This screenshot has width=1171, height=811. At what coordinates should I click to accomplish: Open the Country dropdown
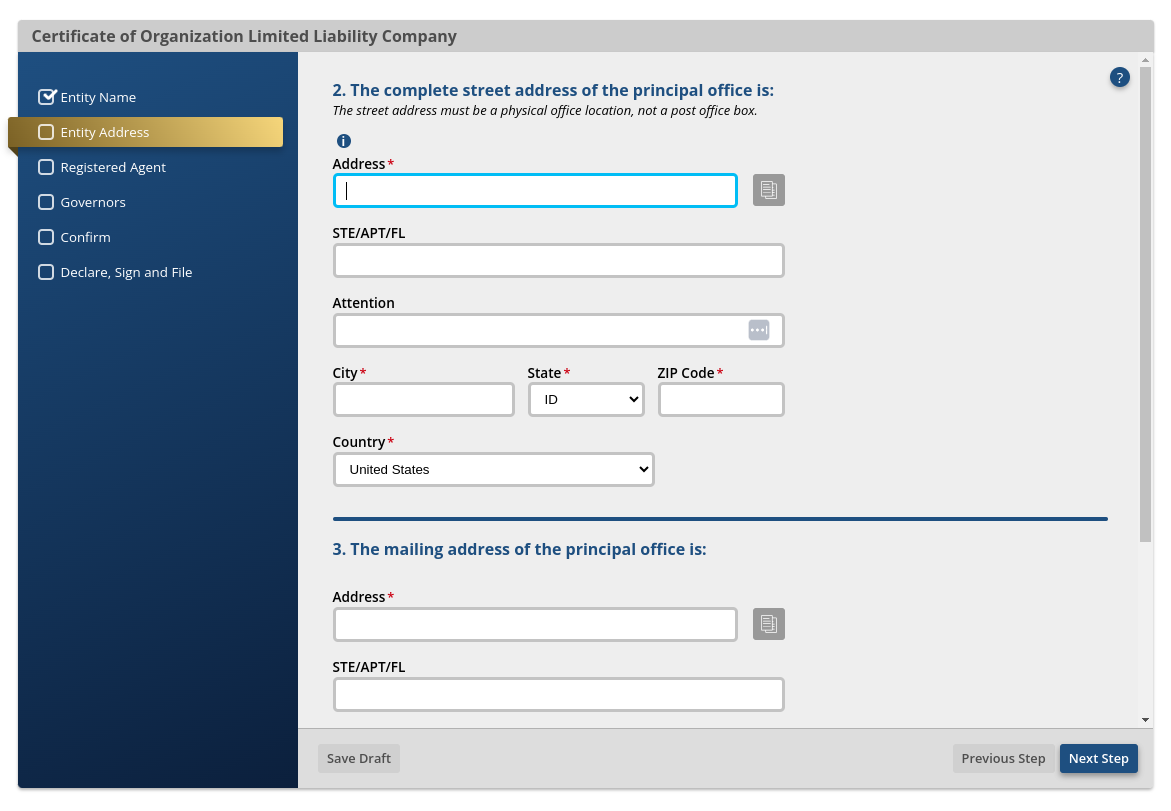click(493, 469)
